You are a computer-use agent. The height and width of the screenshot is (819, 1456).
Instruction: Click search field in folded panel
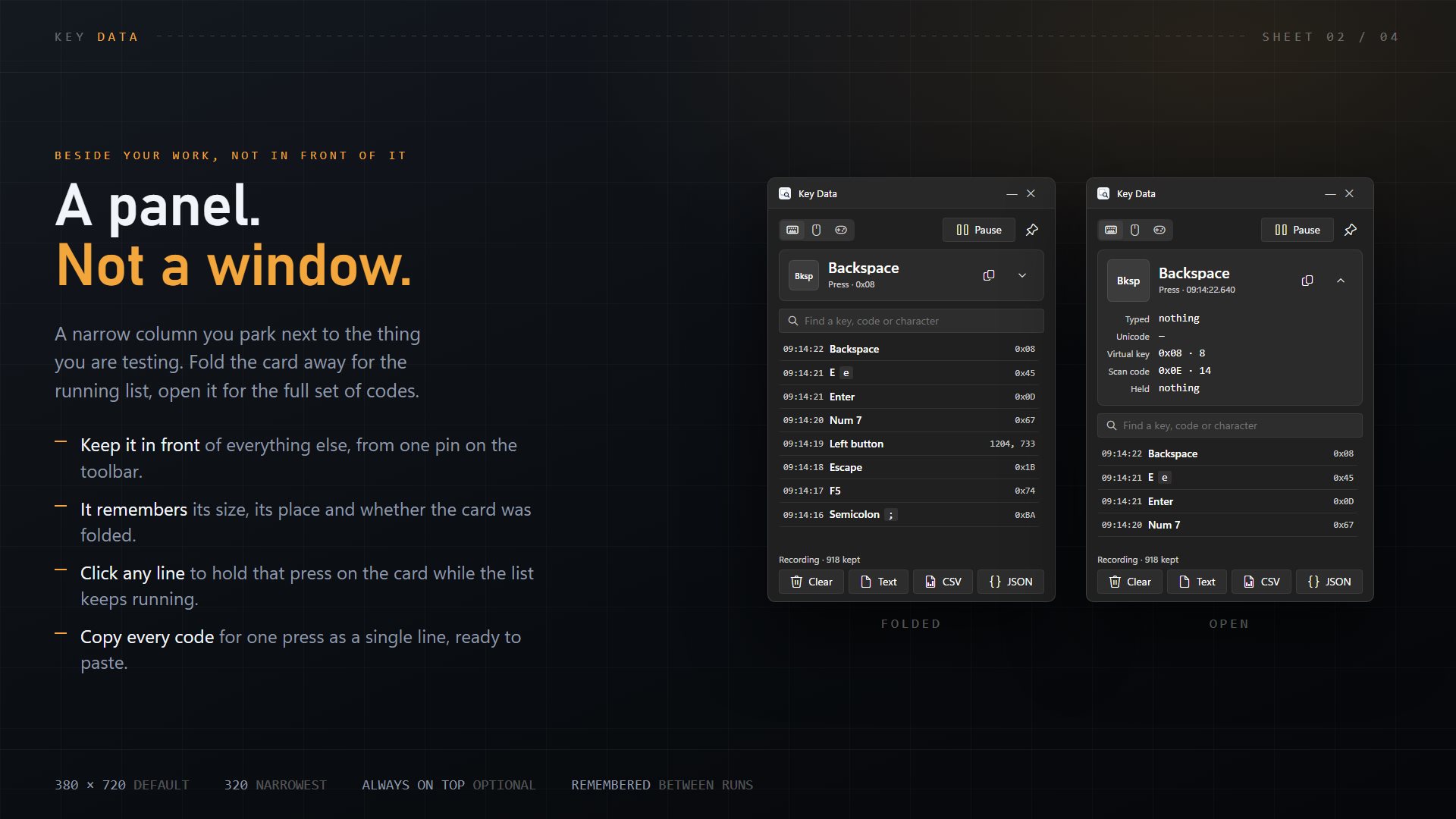tap(912, 321)
